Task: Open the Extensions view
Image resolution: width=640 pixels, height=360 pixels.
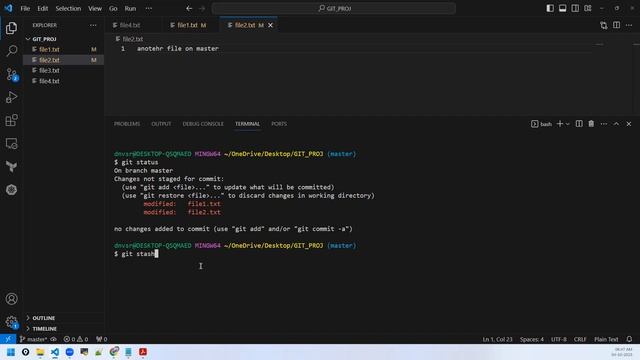Action: (11, 120)
